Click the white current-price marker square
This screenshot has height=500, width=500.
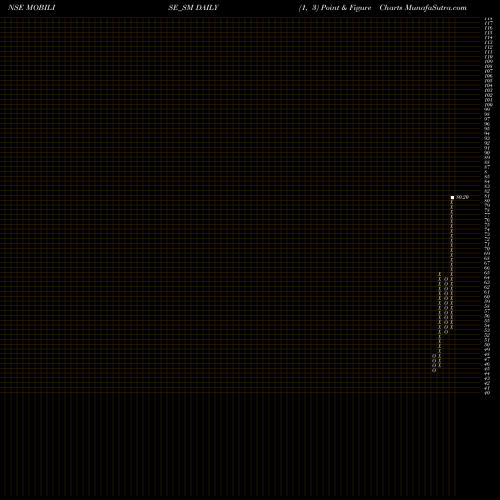pyautogui.click(x=452, y=197)
